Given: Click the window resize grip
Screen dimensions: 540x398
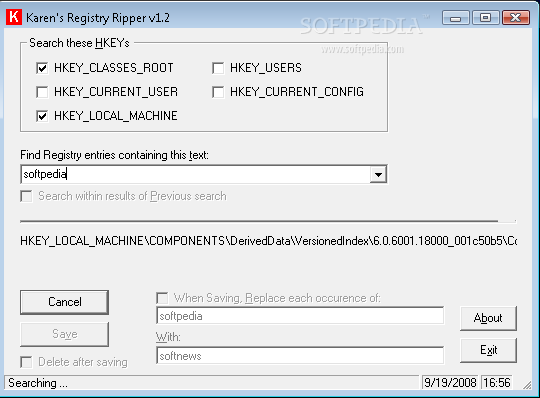Looking at the screenshot, I should tap(527, 385).
